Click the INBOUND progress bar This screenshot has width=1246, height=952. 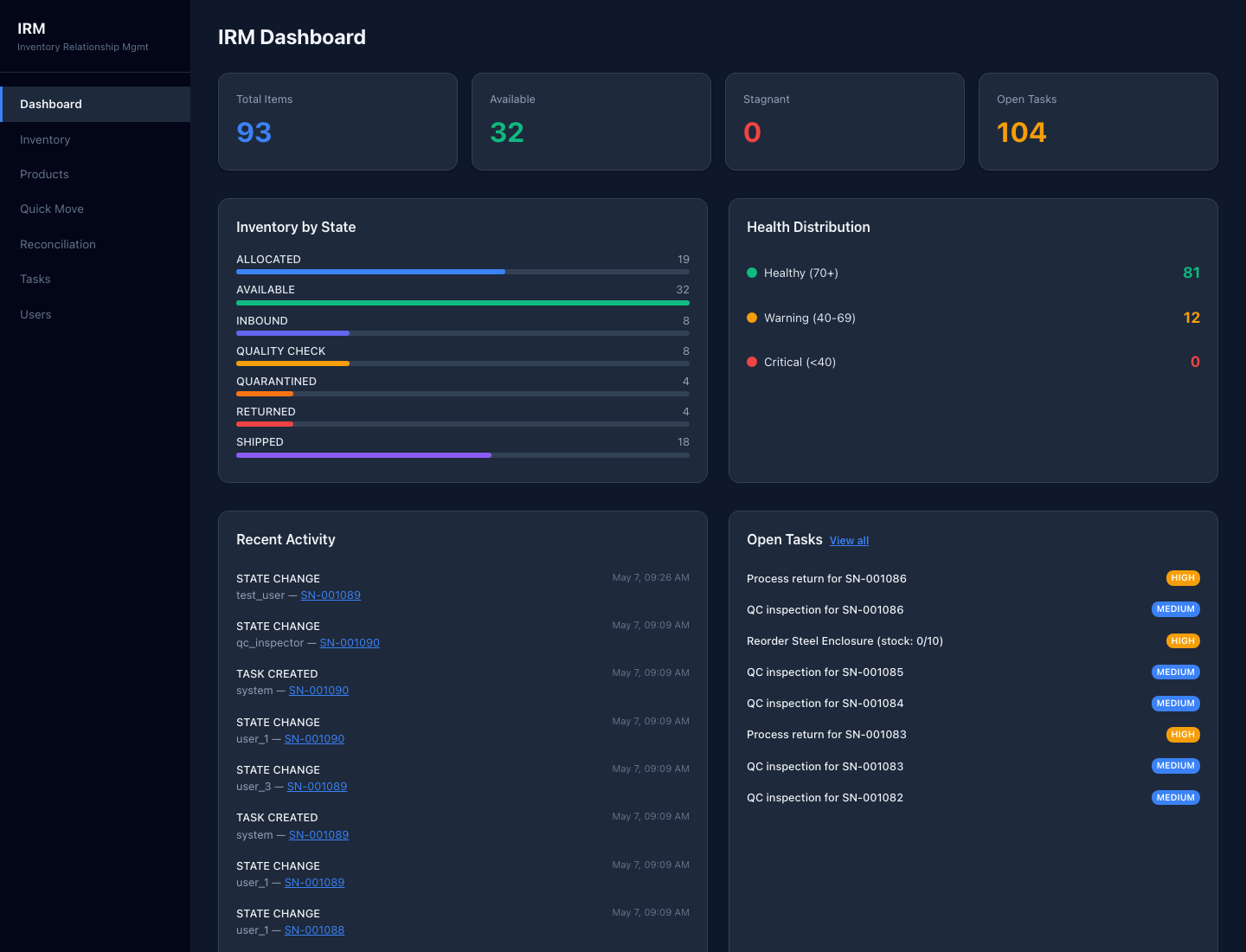[x=292, y=333]
